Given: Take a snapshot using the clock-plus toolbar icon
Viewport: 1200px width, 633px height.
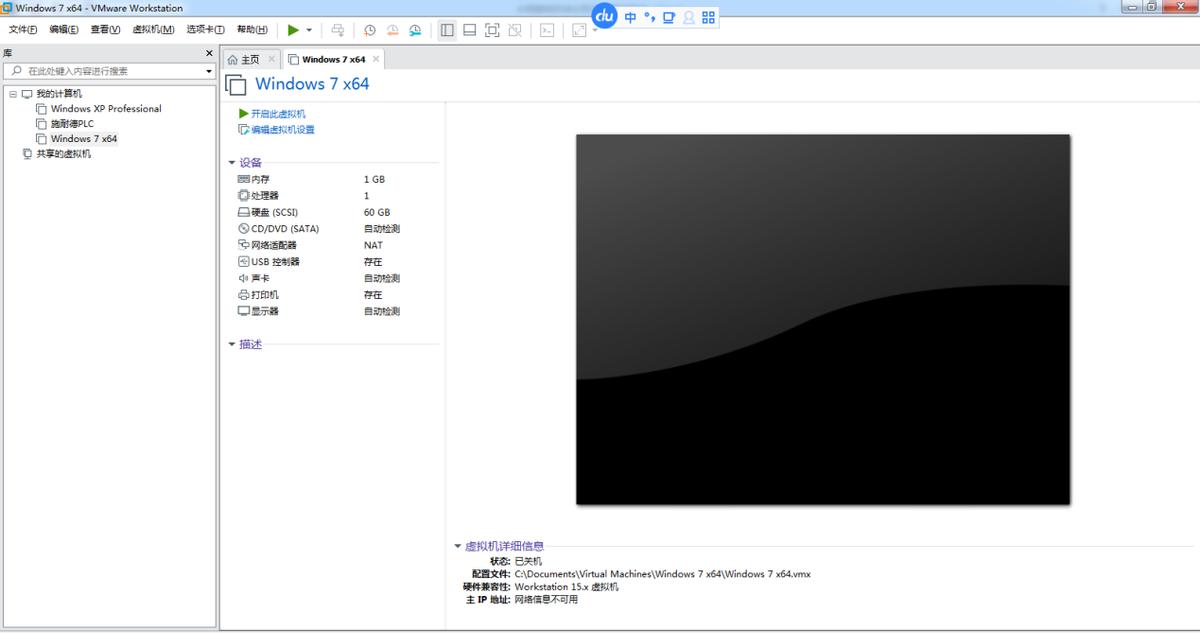Looking at the screenshot, I should [x=369, y=30].
